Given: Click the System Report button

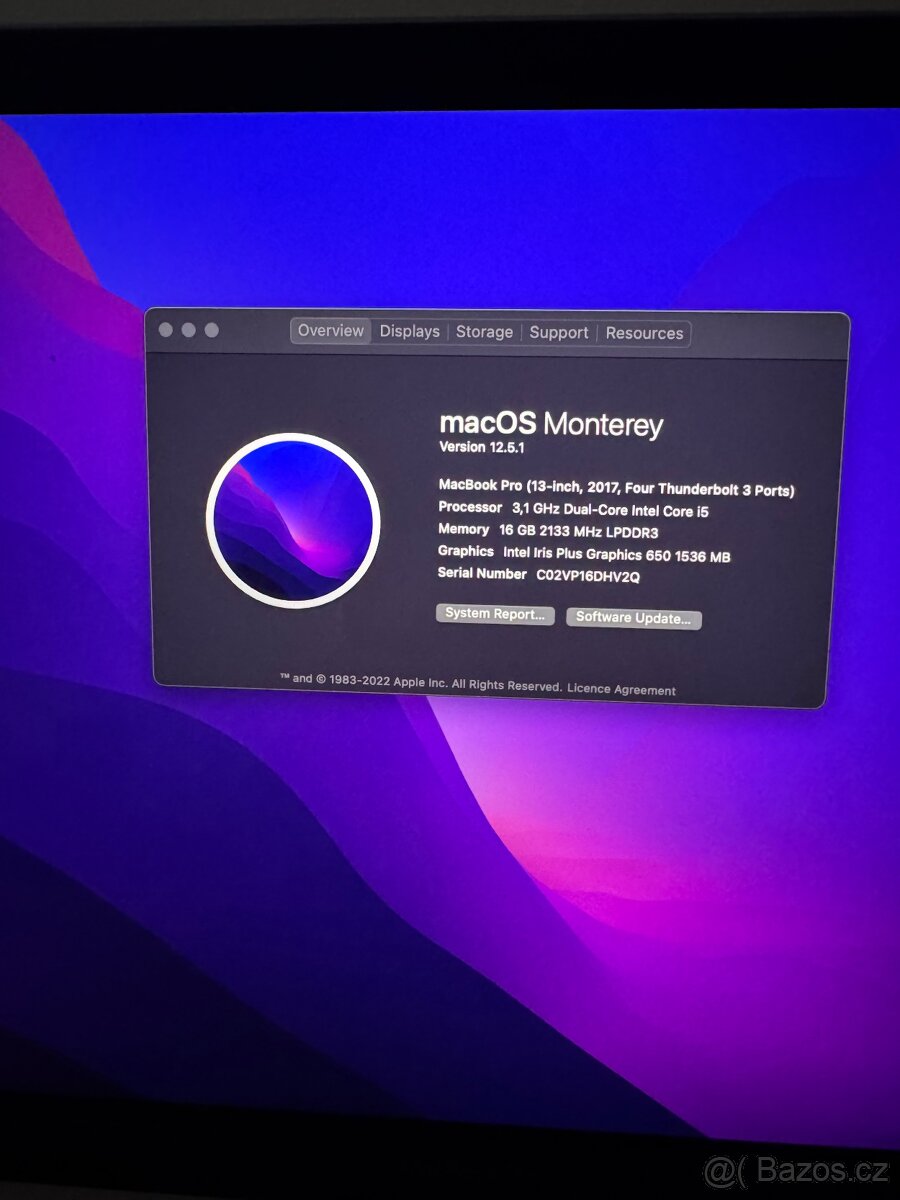Looking at the screenshot, I should tap(495, 614).
